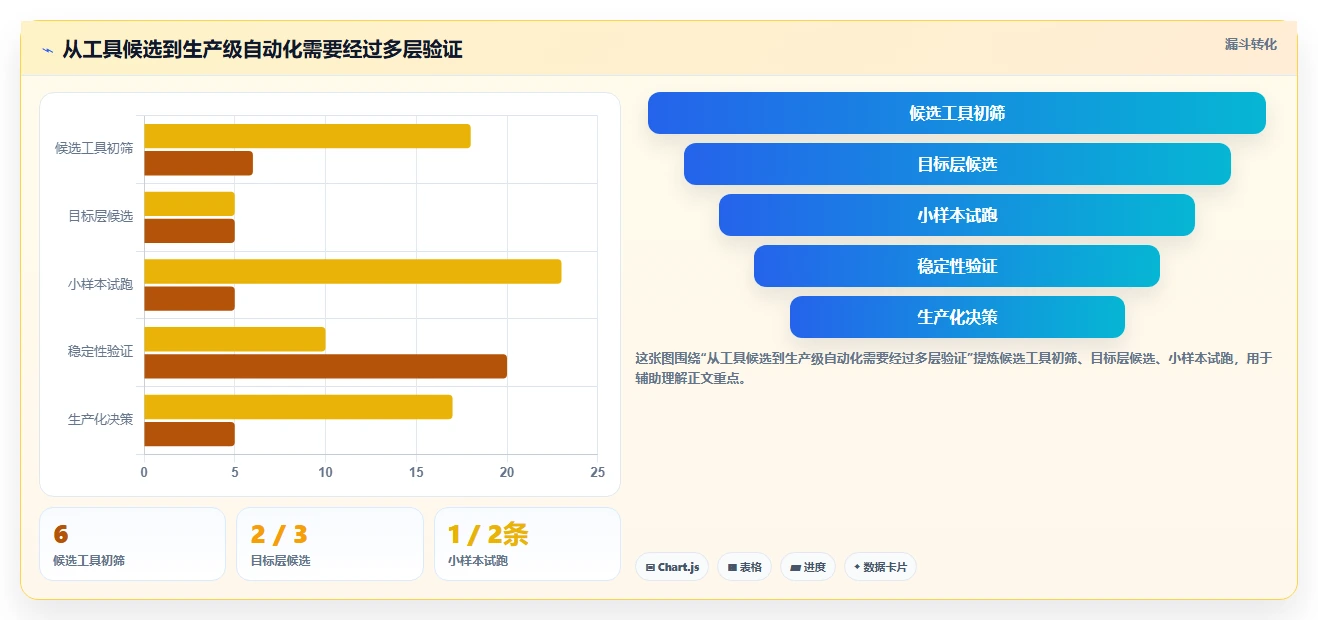This screenshot has width=1318, height=620.
Task: Select the 稳定性验证 funnel stage
Action: click(x=957, y=266)
